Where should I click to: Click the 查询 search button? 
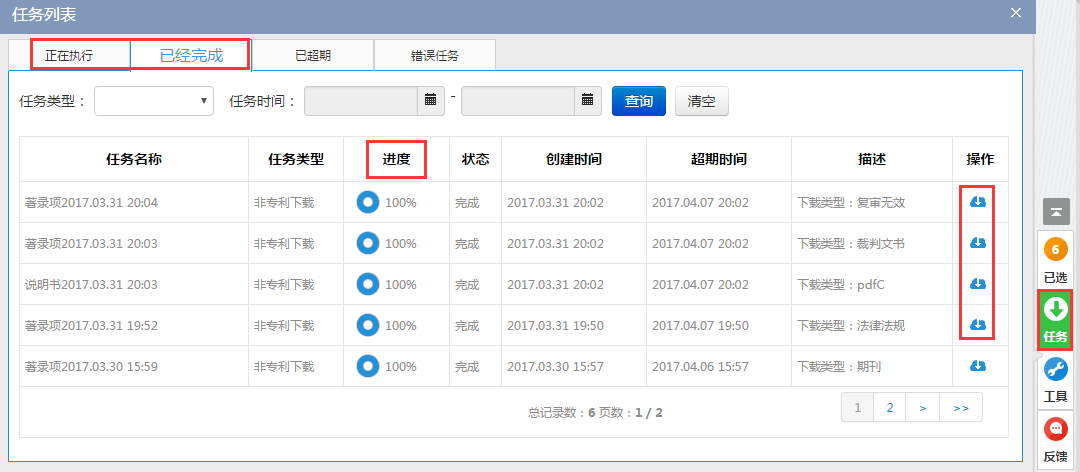pos(639,101)
